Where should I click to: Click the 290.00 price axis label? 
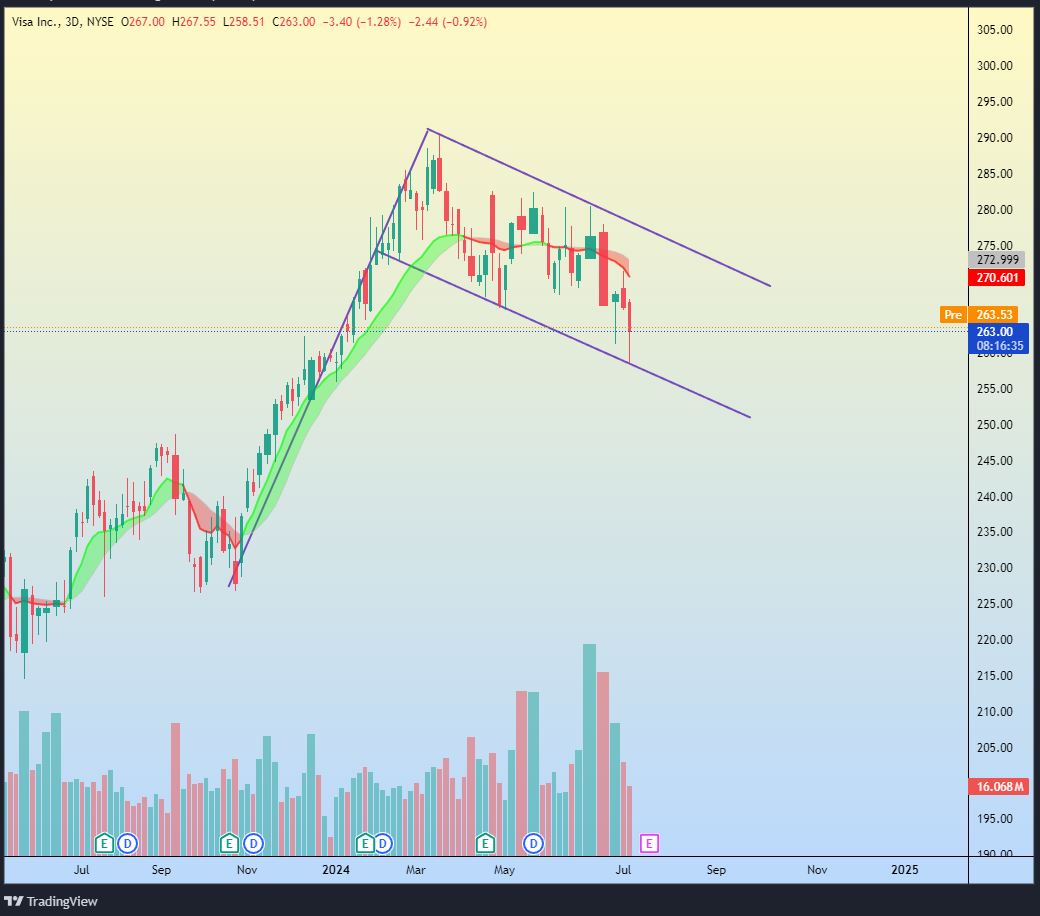(994, 138)
